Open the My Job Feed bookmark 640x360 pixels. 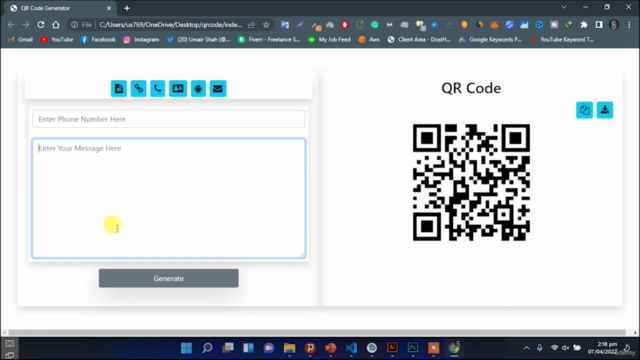(329, 40)
